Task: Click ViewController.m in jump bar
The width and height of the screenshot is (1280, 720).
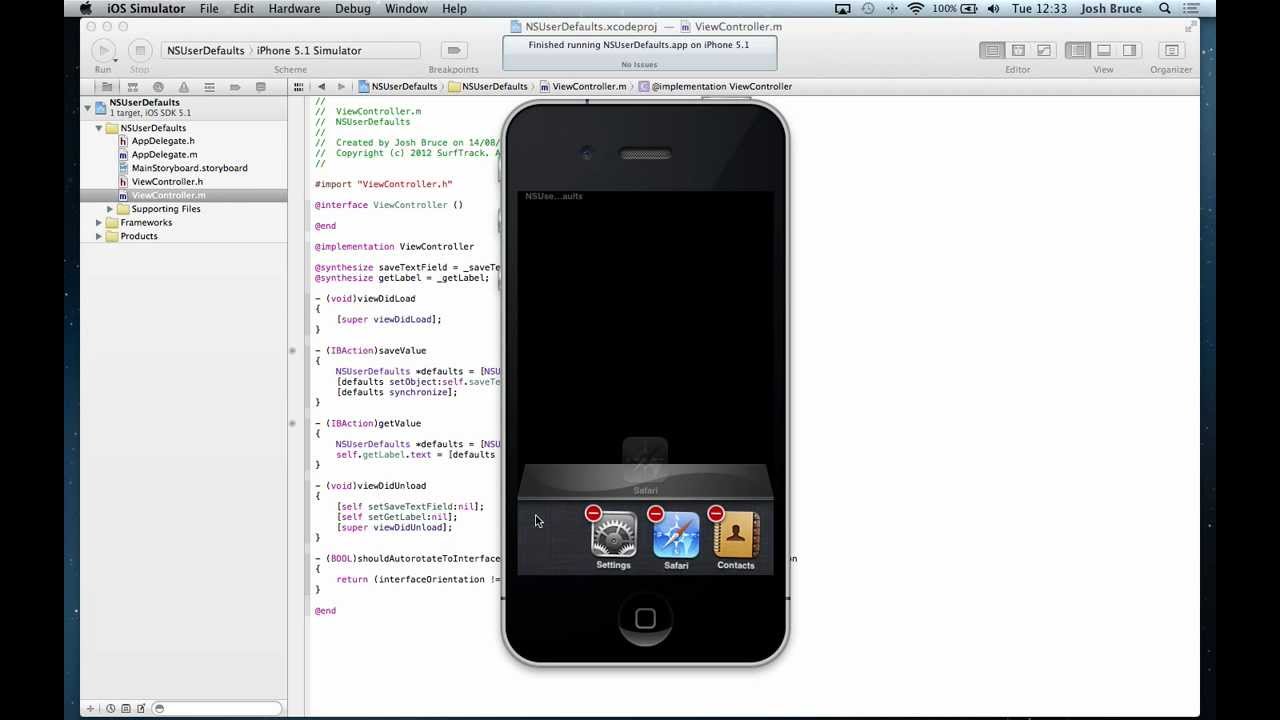Action: pyautogui.click(x=583, y=87)
